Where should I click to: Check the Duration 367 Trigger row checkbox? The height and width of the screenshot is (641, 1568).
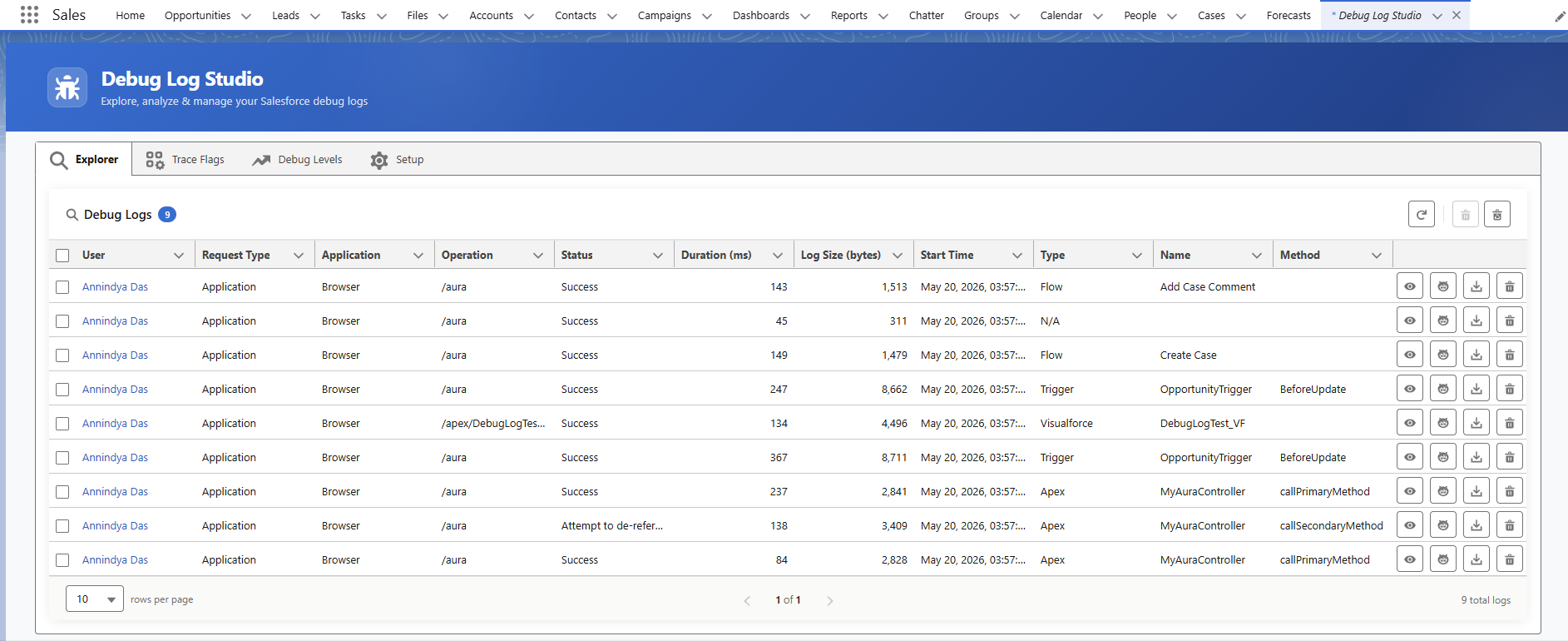click(x=62, y=458)
